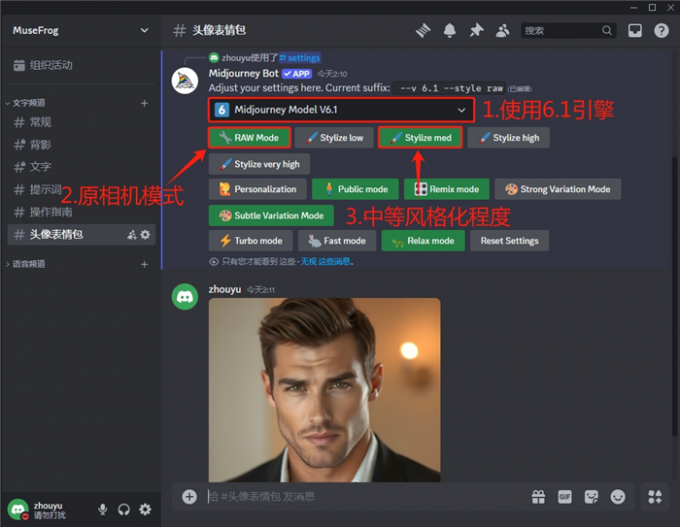Open the help question mark icon
The height and width of the screenshot is (527, 680).
pyautogui.click(x=661, y=30)
